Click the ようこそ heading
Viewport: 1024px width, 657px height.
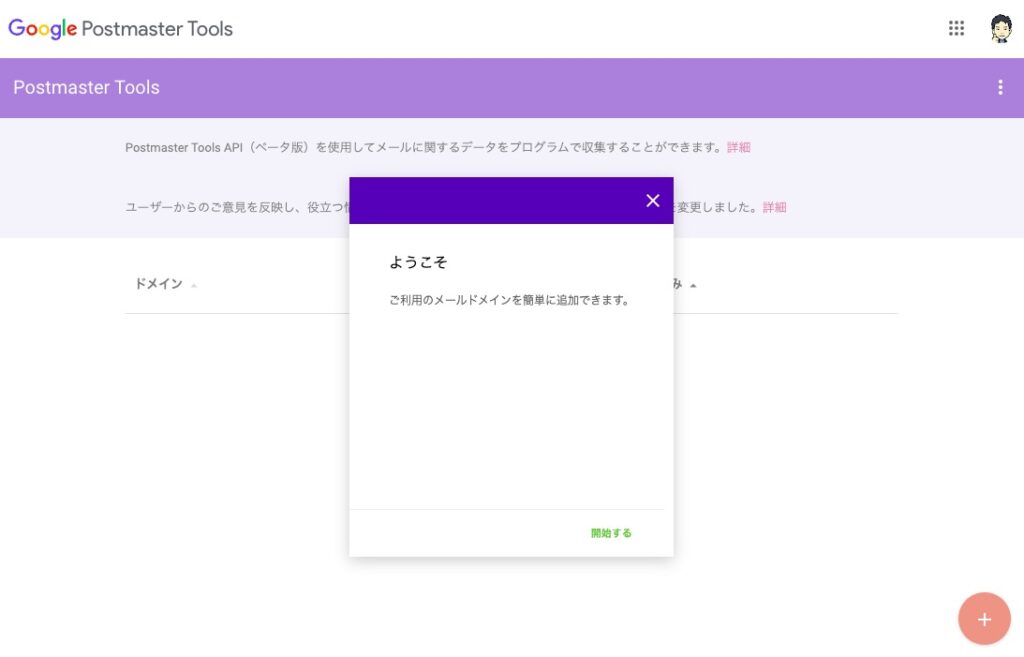click(418, 263)
